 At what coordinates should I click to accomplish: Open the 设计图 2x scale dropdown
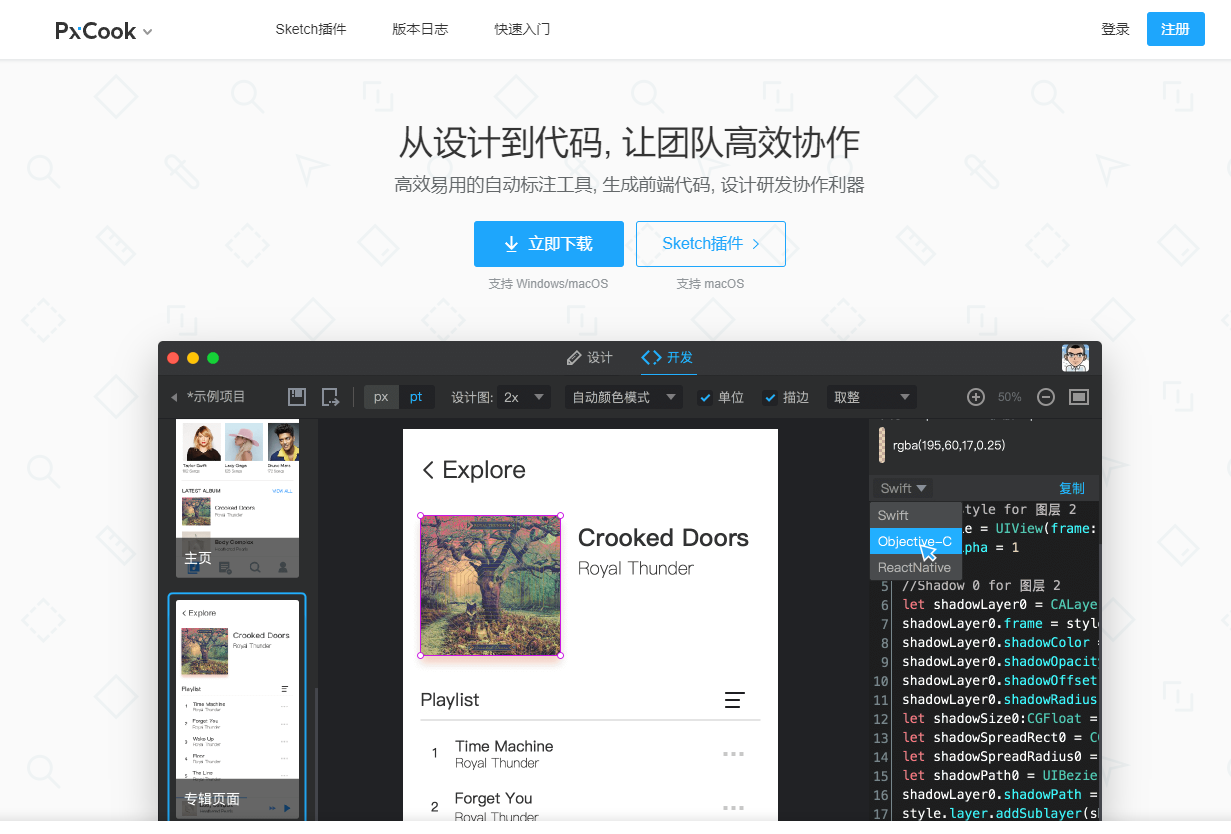pyautogui.click(x=526, y=397)
